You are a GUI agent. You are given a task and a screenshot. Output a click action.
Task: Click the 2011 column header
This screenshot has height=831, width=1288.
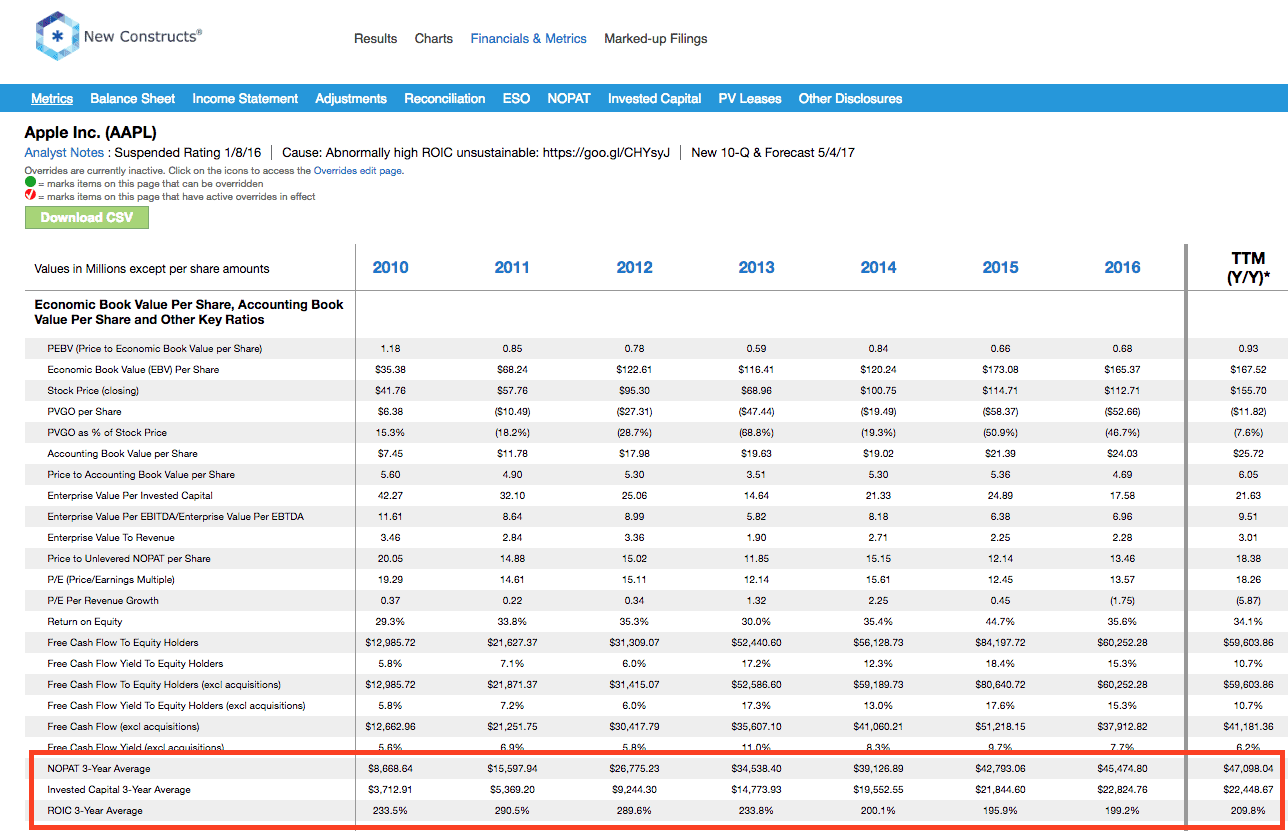512,267
